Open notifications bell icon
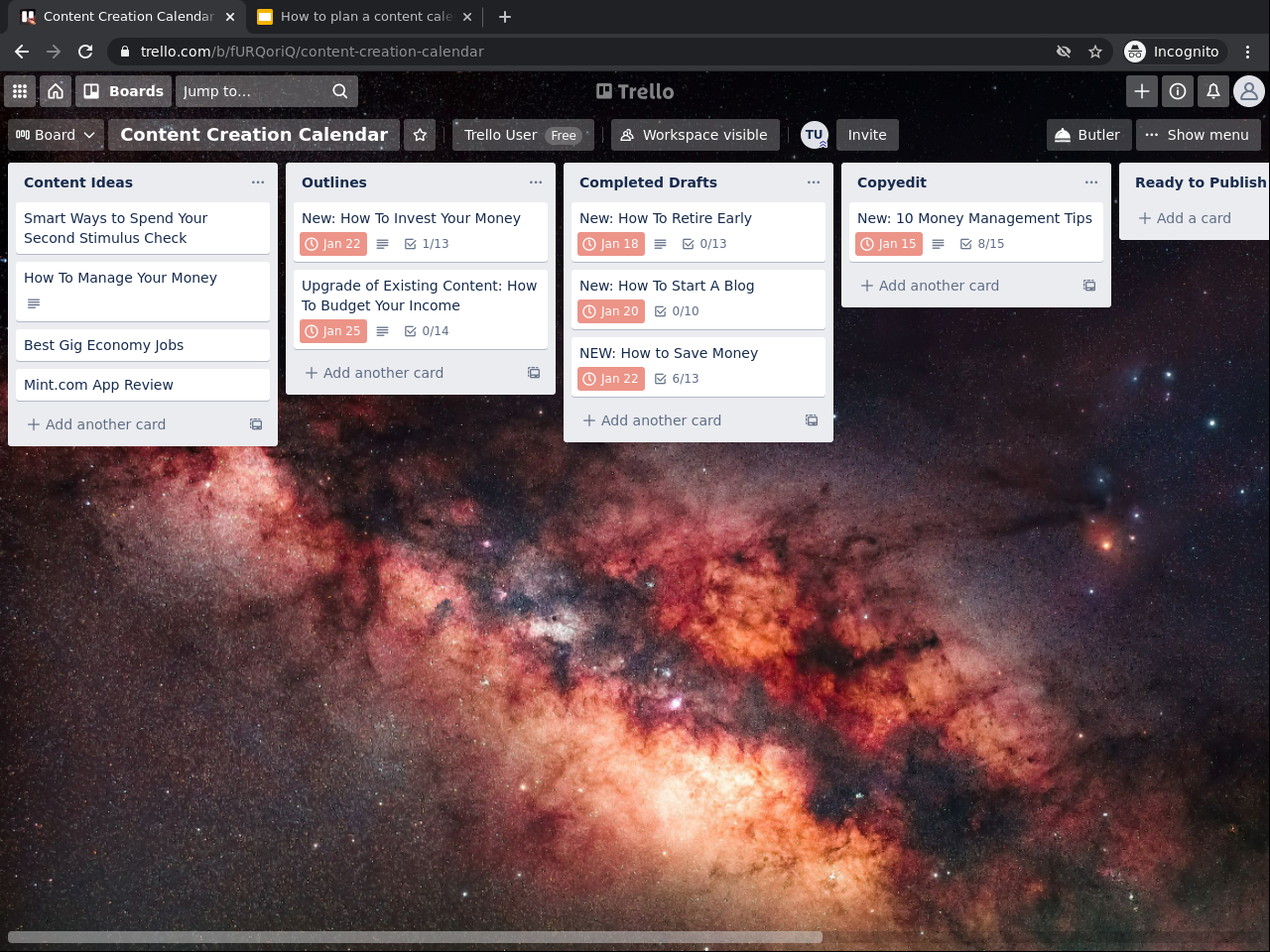 1213,91
